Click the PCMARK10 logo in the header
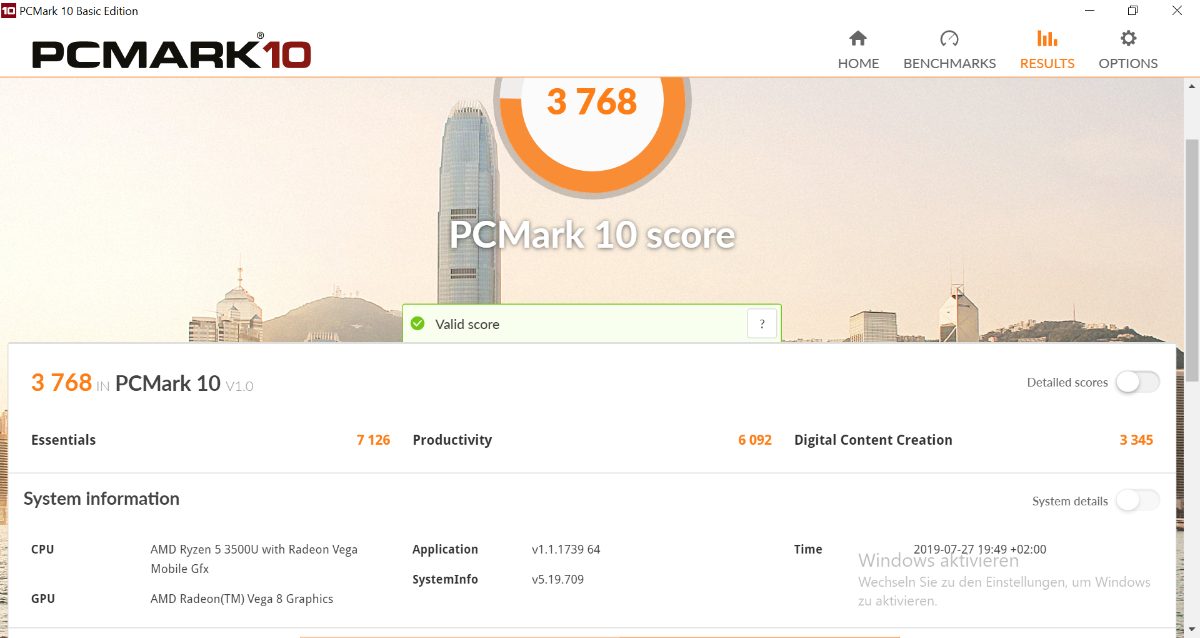1200x638 pixels. tap(171, 53)
